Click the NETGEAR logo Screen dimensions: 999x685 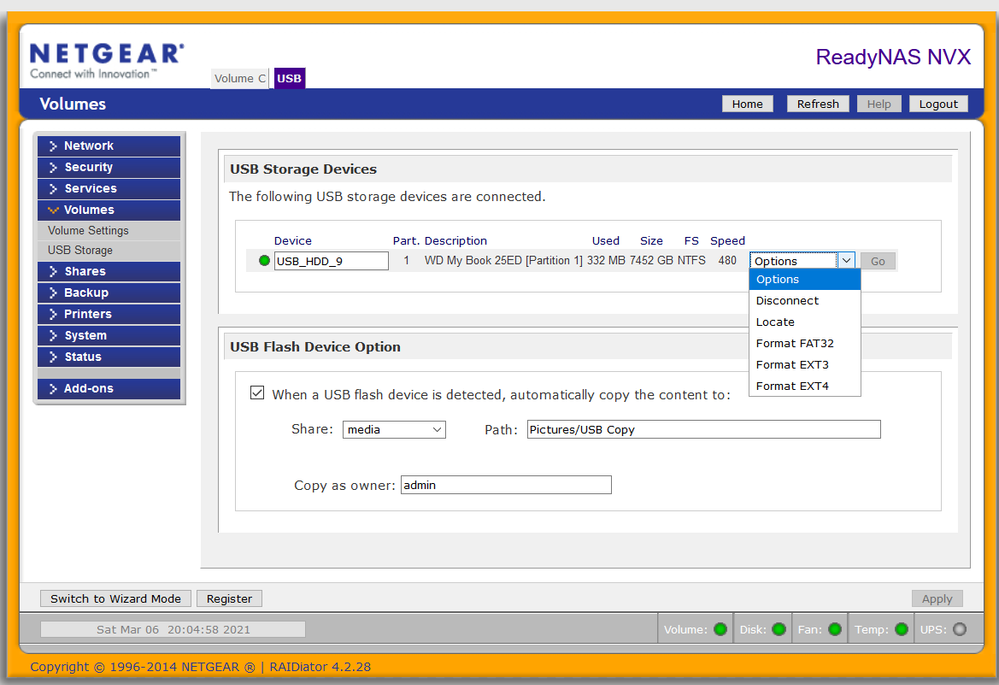pyautogui.click(x=106, y=59)
